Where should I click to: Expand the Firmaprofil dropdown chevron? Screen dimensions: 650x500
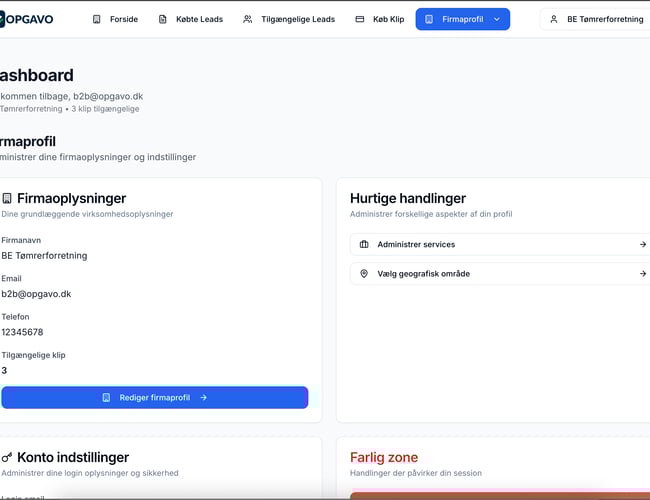497,19
